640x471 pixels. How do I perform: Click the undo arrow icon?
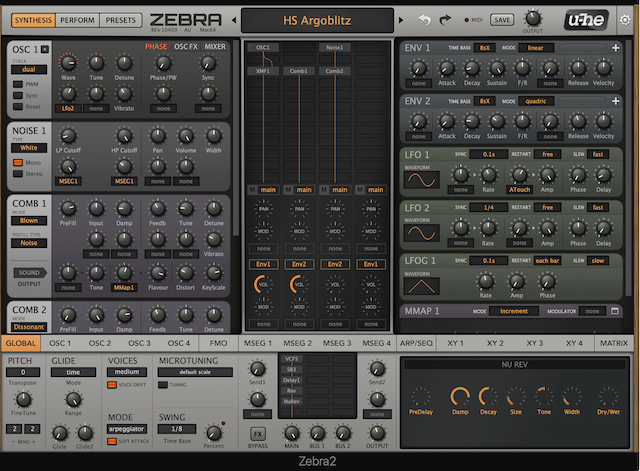[x=424, y=20]
